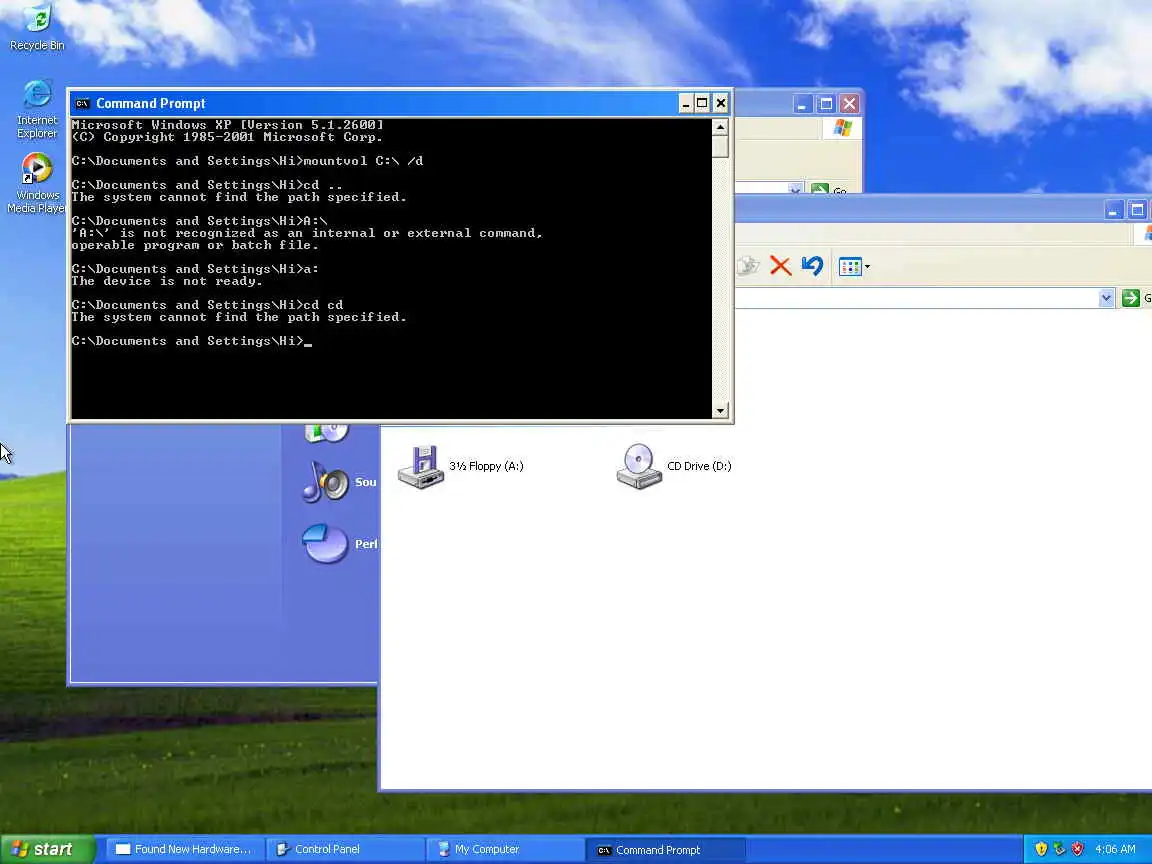
Task: Click the 'Microsoft Windows XP [Version 5.1.2600]' line
Action: (228, 125)
